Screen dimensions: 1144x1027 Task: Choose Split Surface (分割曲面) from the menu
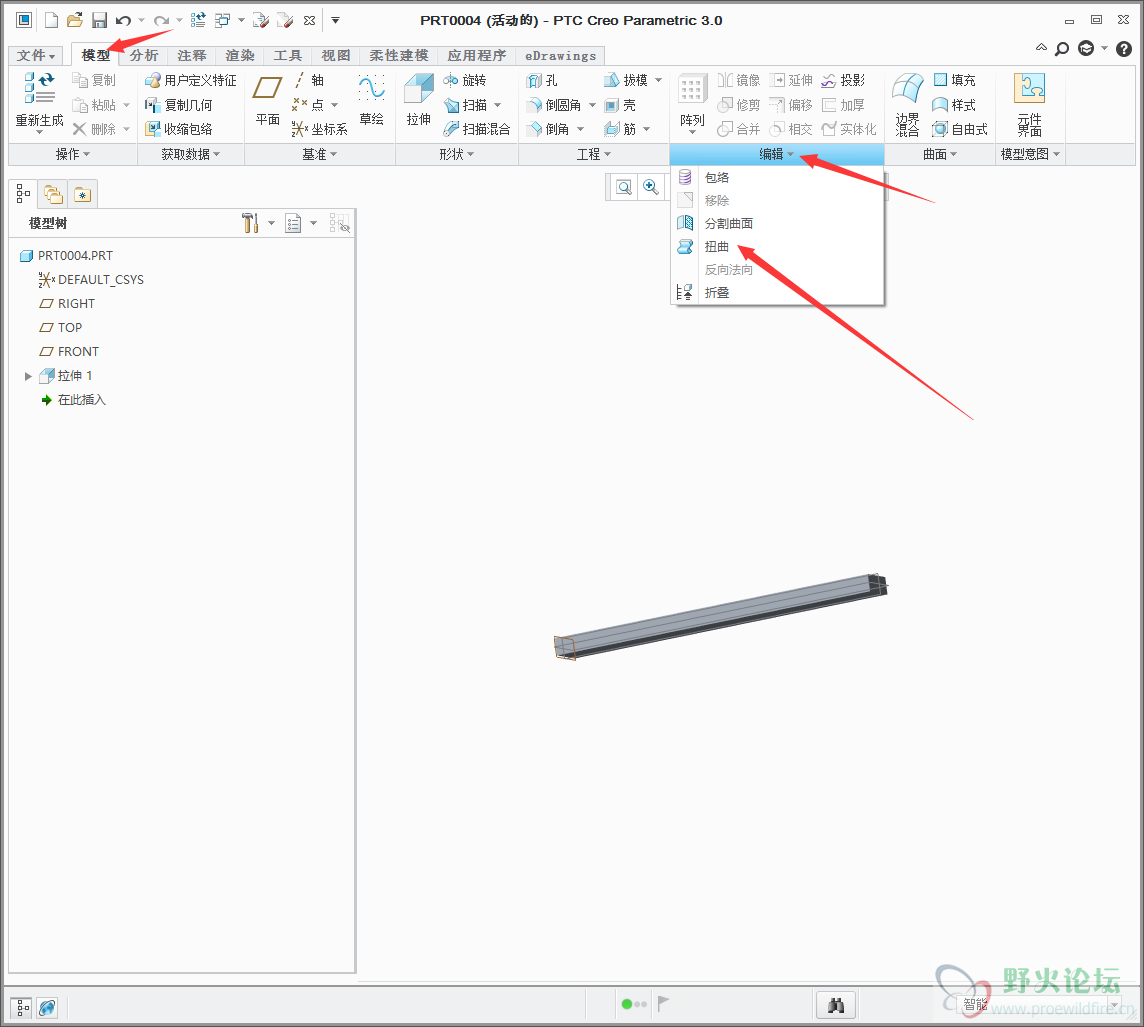[778, 223]
